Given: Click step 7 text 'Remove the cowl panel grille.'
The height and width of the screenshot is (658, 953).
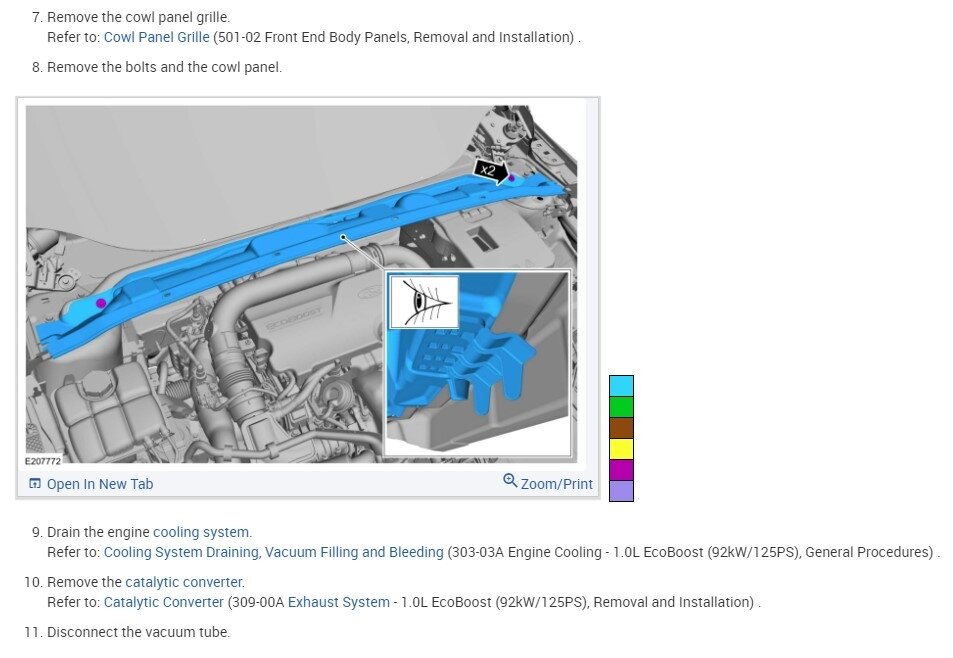Looking at the screenshot, I should pos(139,17).
